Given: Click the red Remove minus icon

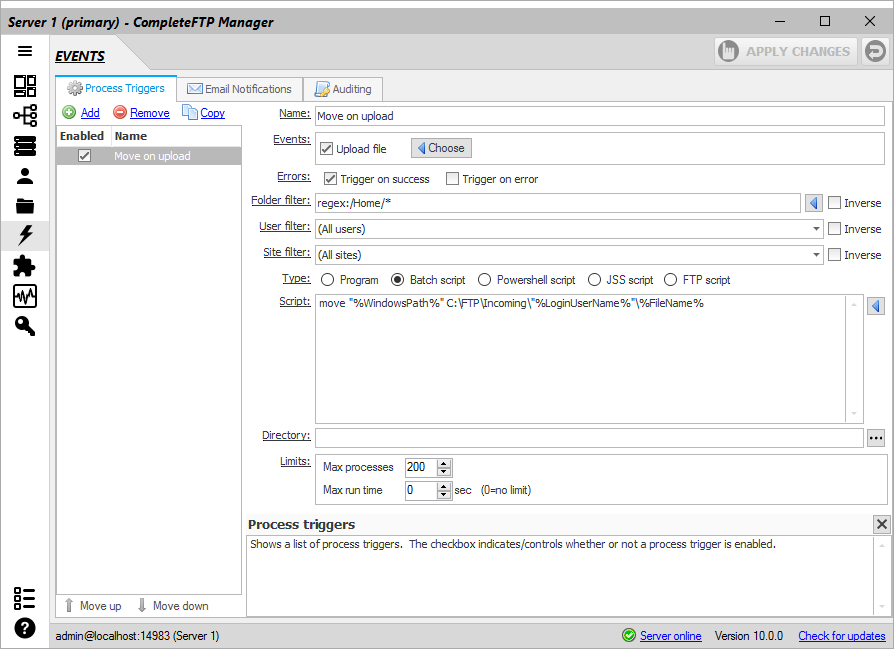Looking at the screenshot, I should (x=120, y=112).
